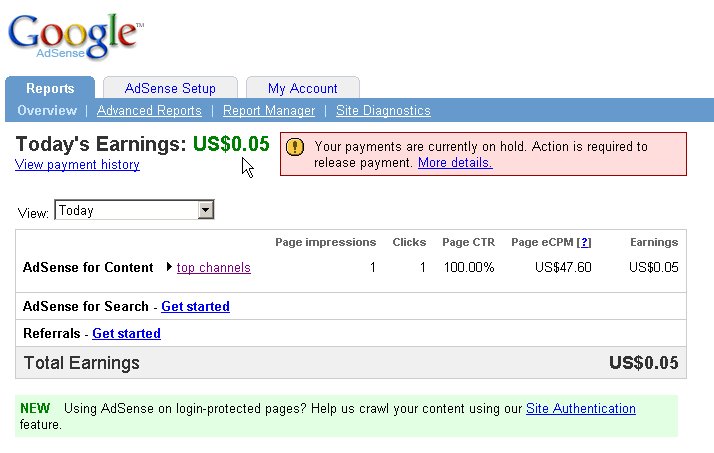This screenshot has height=453, width=714.
Task: Click the yellow warning icon in payment alert
Action: pos(294,147)
